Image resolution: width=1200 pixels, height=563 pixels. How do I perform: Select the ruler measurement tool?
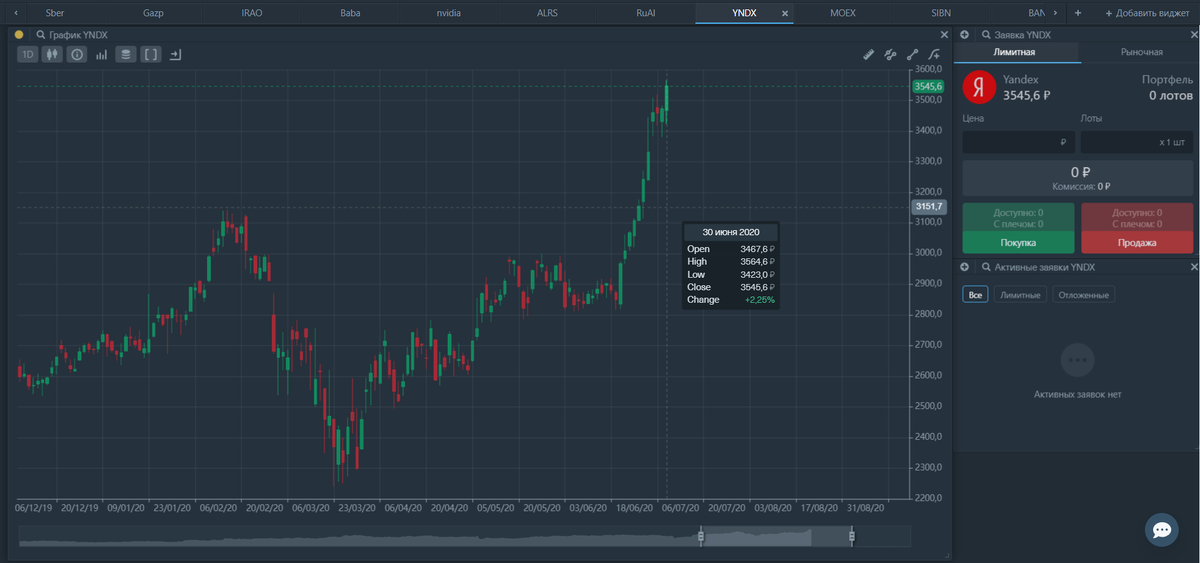pyautogui.click(x=868, y=54)
